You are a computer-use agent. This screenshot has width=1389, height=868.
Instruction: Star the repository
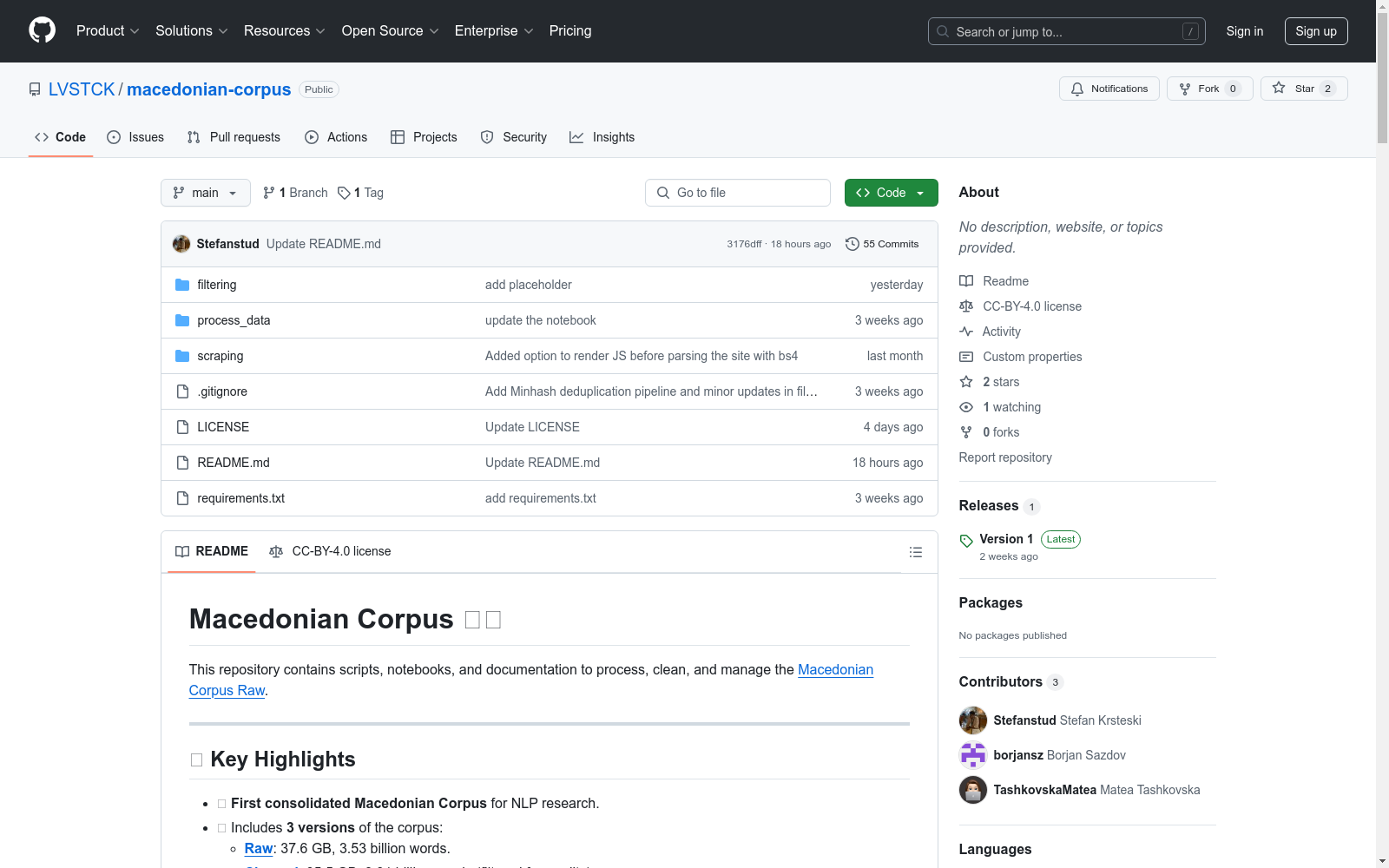(1304, 89)
